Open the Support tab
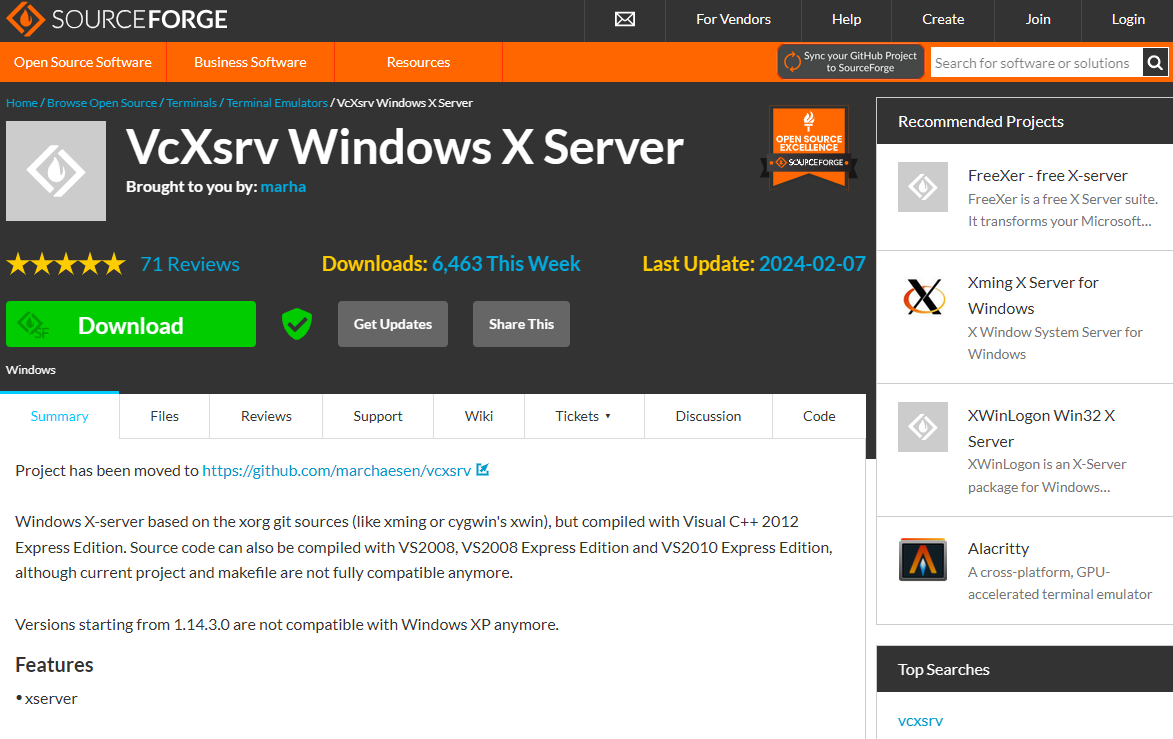The image size is (1173, 739). (x=378, y=416)
